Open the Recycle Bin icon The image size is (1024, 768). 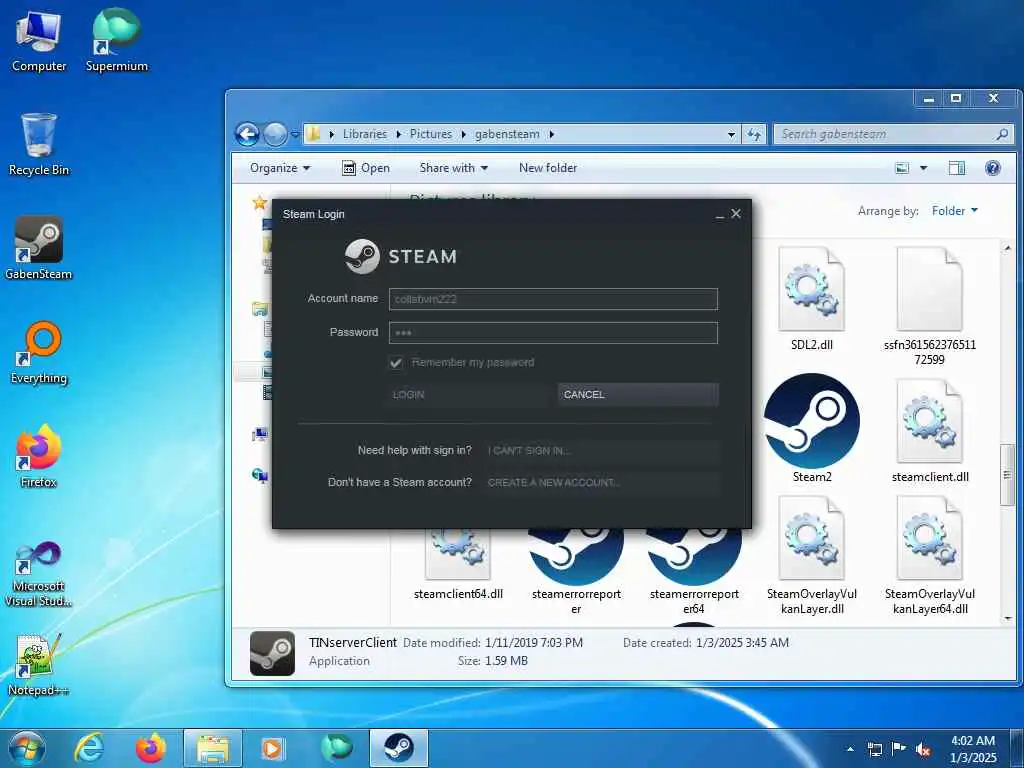(x=39, y=144)
